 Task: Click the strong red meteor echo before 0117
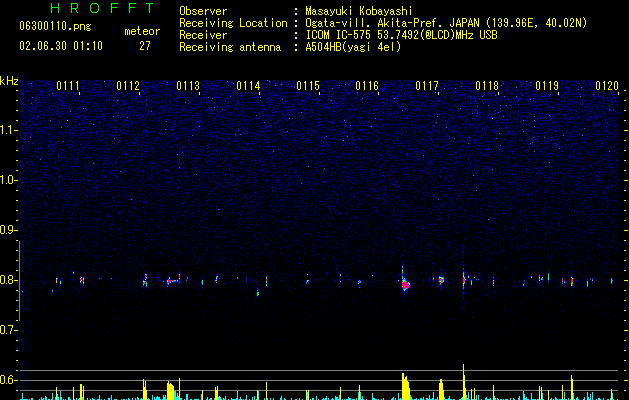click(405, 284)
